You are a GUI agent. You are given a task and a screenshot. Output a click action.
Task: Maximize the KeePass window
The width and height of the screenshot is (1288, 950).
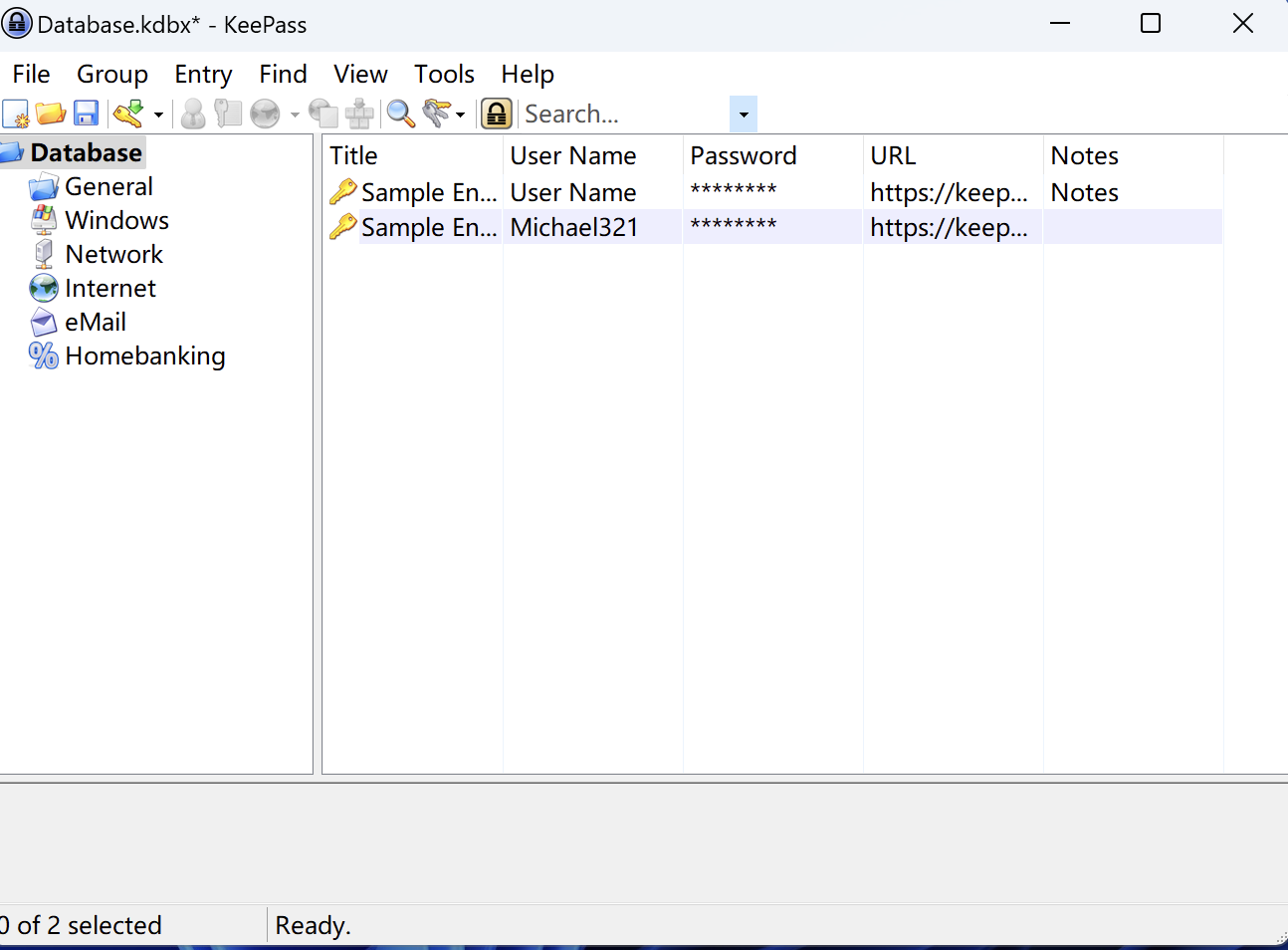[x=1151, y=23]
